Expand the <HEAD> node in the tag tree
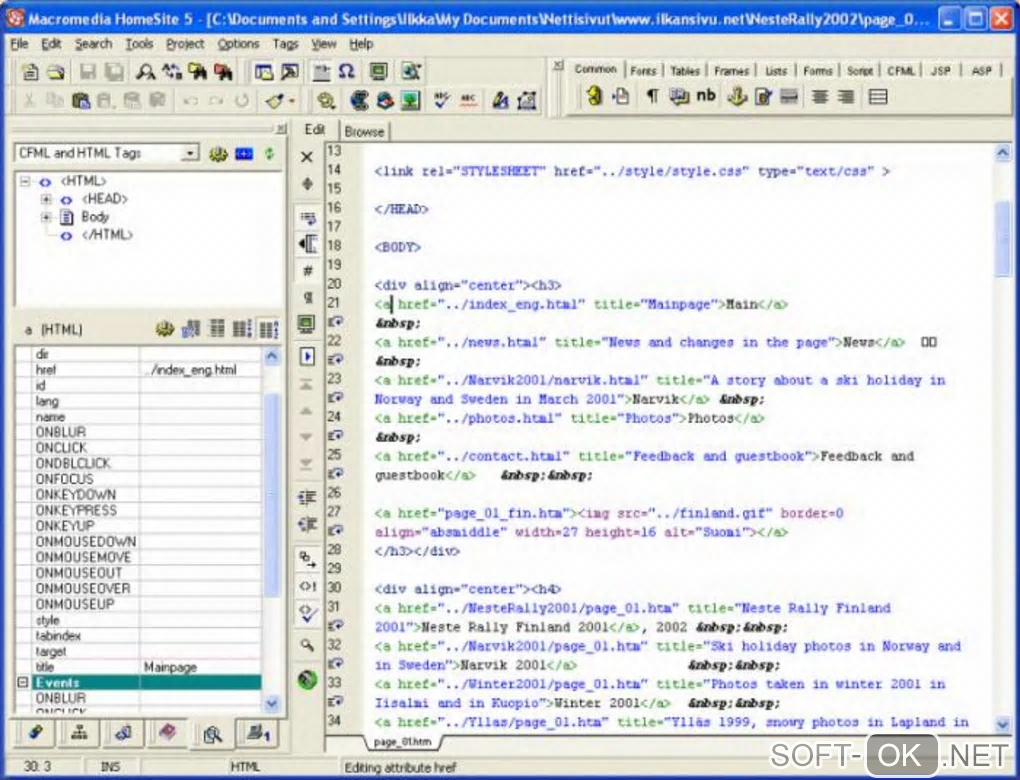1020x780 pixels. click(46, 199)
